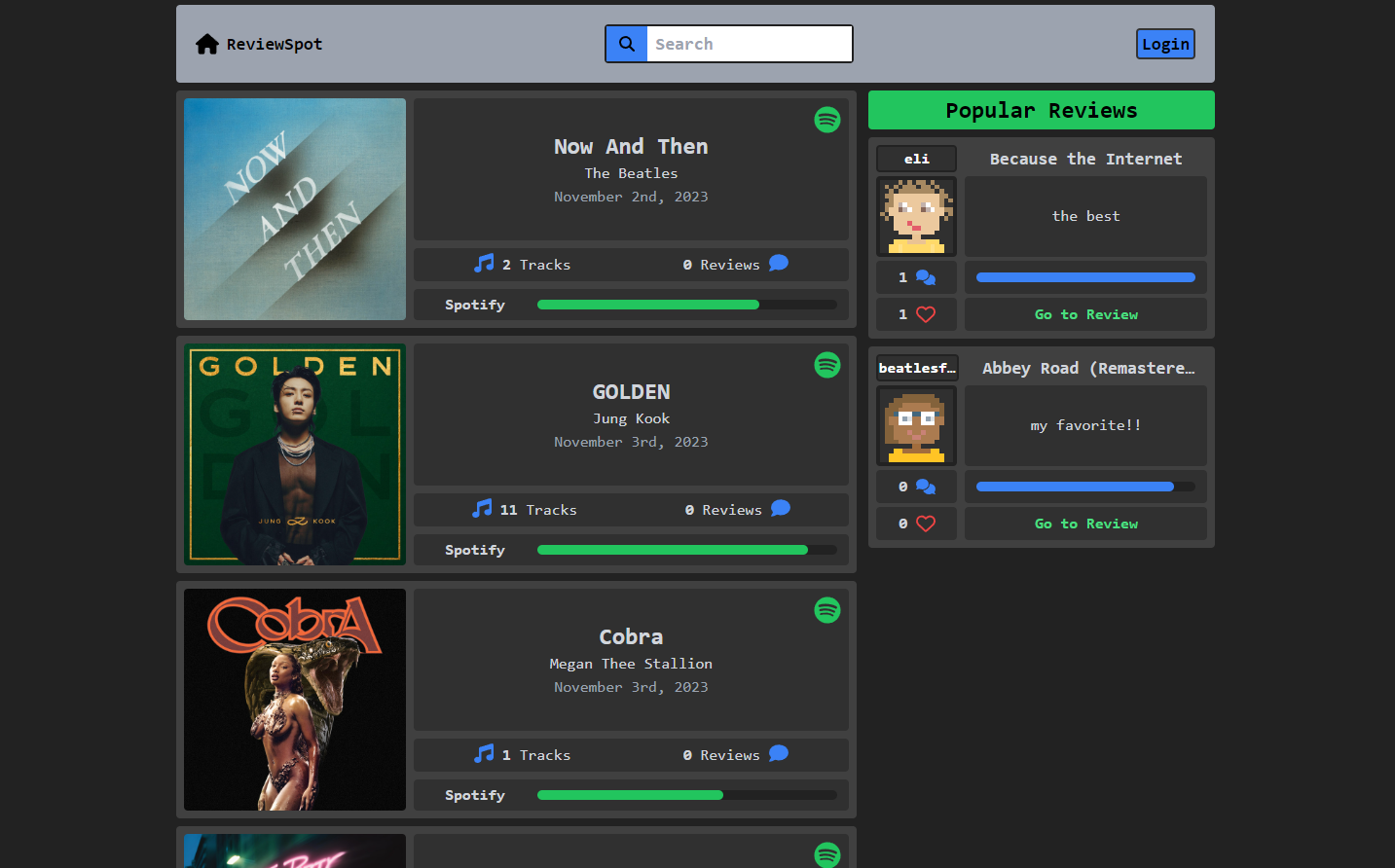Click '2 Tracks' text on Now And Then

(x=536, y=265)
